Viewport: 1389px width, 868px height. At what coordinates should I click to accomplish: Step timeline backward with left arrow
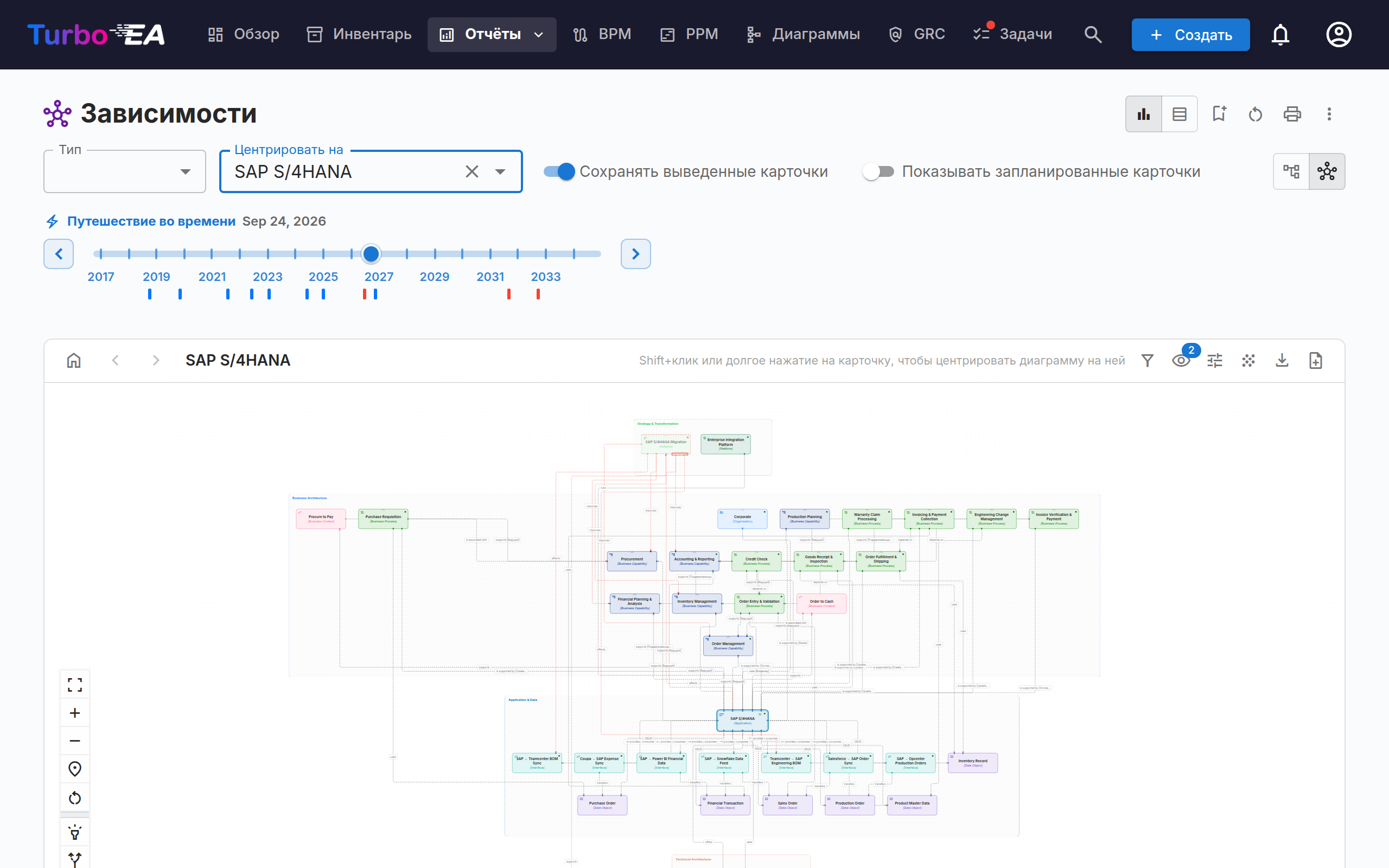tap(59, 254)
